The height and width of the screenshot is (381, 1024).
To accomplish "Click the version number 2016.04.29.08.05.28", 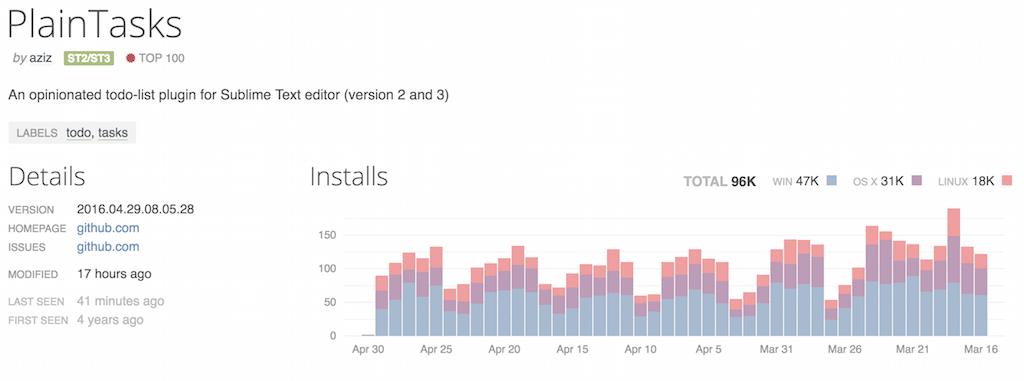I will (x=135, y=210).
